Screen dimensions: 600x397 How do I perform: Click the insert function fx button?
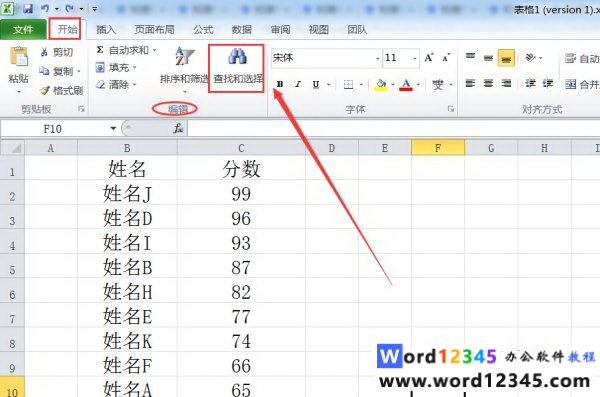pos(178,128)
